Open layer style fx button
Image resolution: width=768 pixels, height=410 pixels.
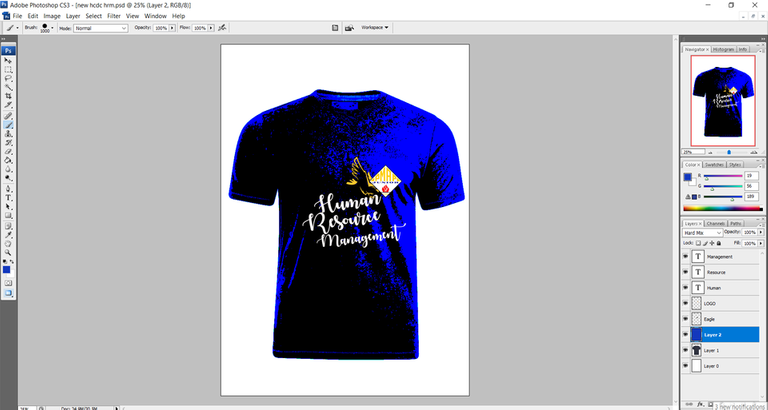(700, 404)
